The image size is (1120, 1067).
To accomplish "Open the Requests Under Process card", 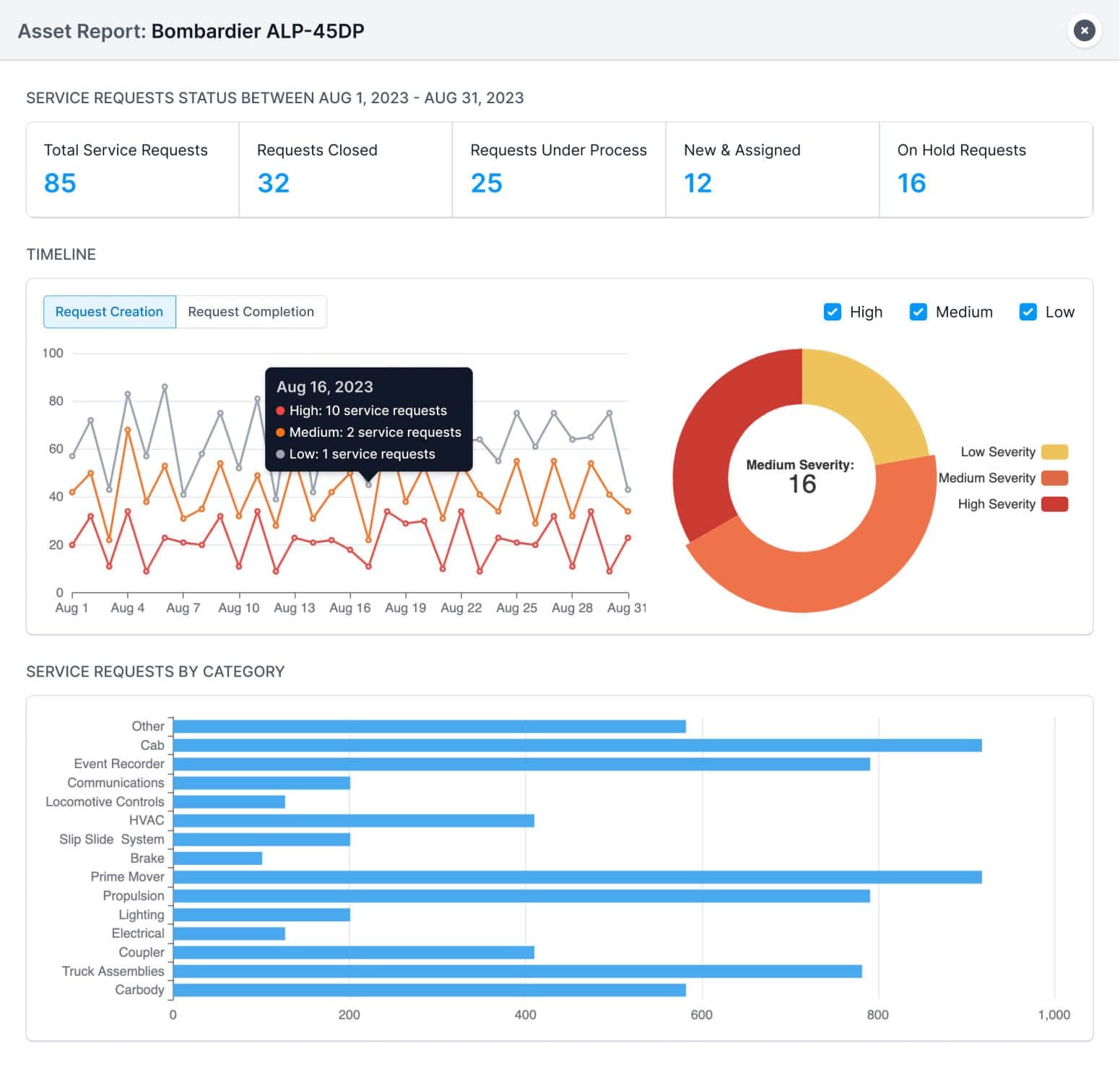I will pos(559,170).
